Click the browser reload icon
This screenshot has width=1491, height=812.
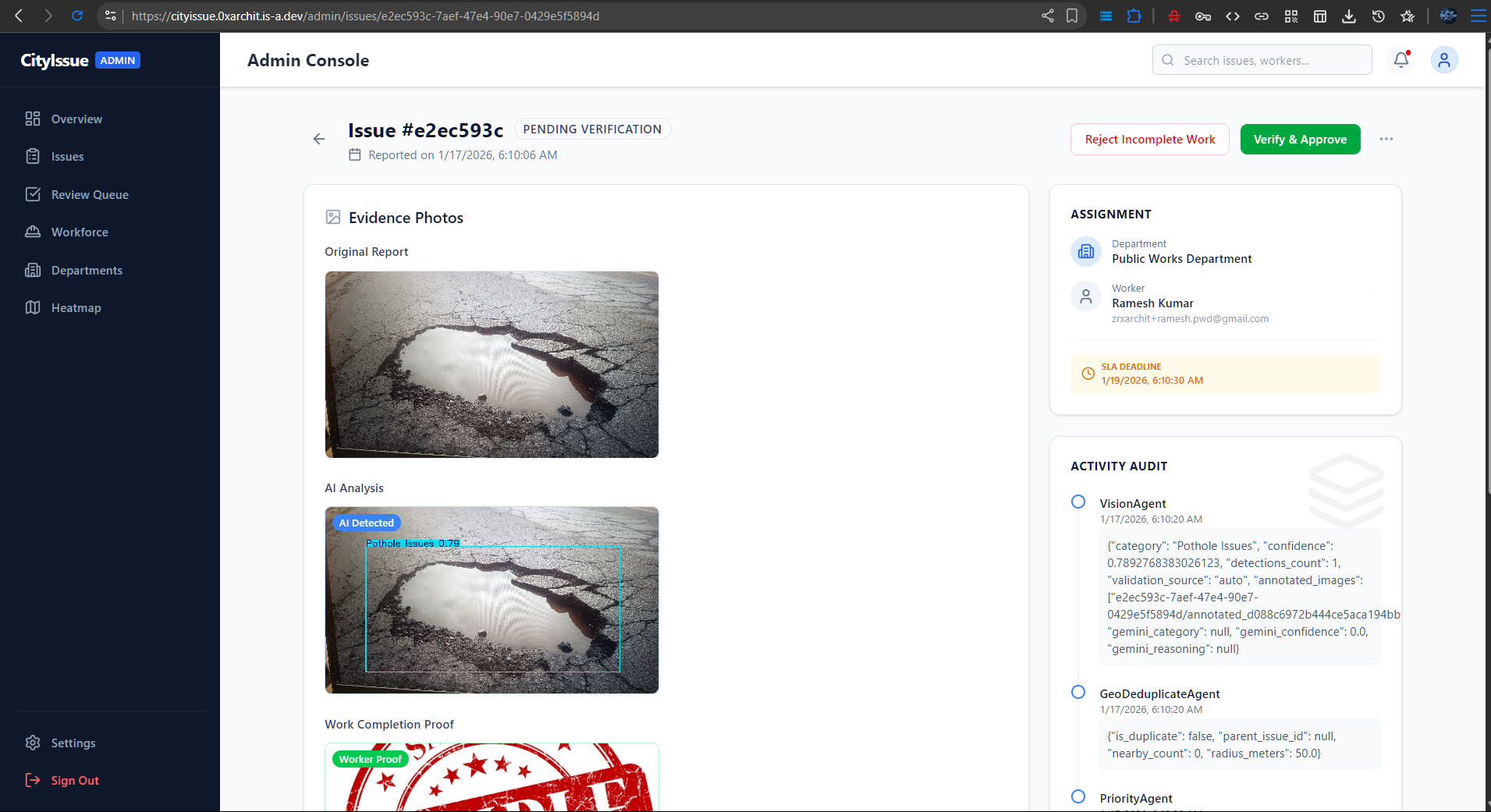77,16
